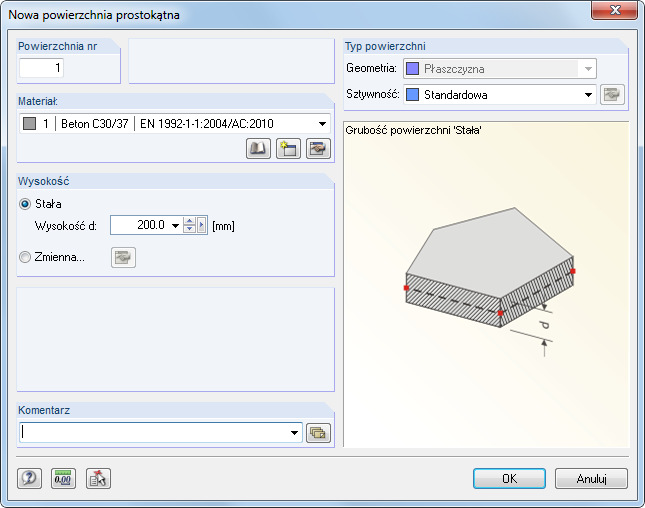Click the pick-from-model pointer icon button
The width and height of the screenshot is (645, 508).
point(98,478)
